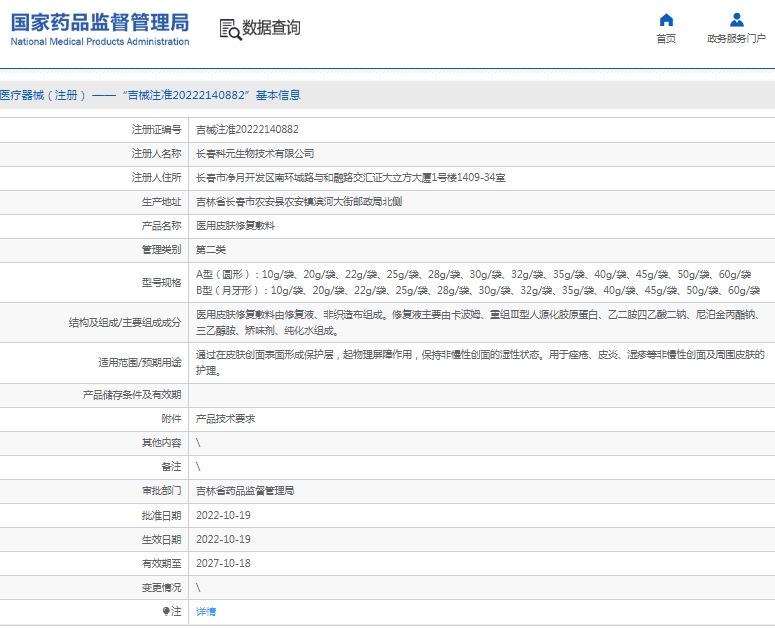Click the 产品技术要求 attachment value
775x629 pixels.
[x=225, y=419]
